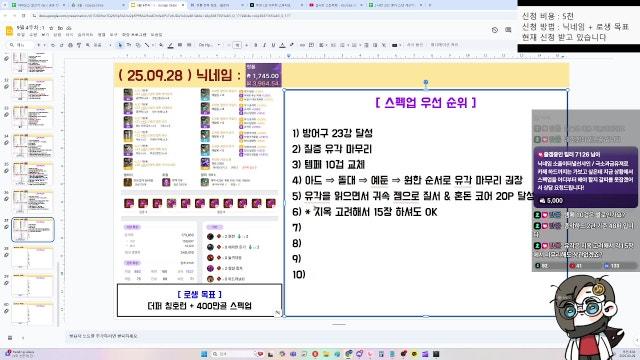Select the text box tool
Image resolution: width=640 pixels, height=360 pixels.
click(129, 45)
